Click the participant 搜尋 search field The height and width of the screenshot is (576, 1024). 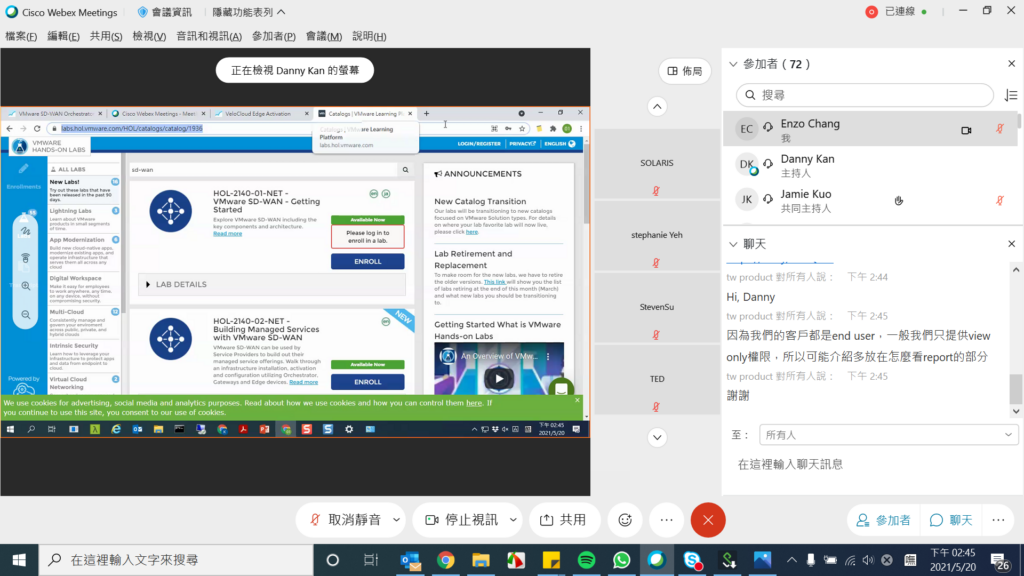[865, 95]
